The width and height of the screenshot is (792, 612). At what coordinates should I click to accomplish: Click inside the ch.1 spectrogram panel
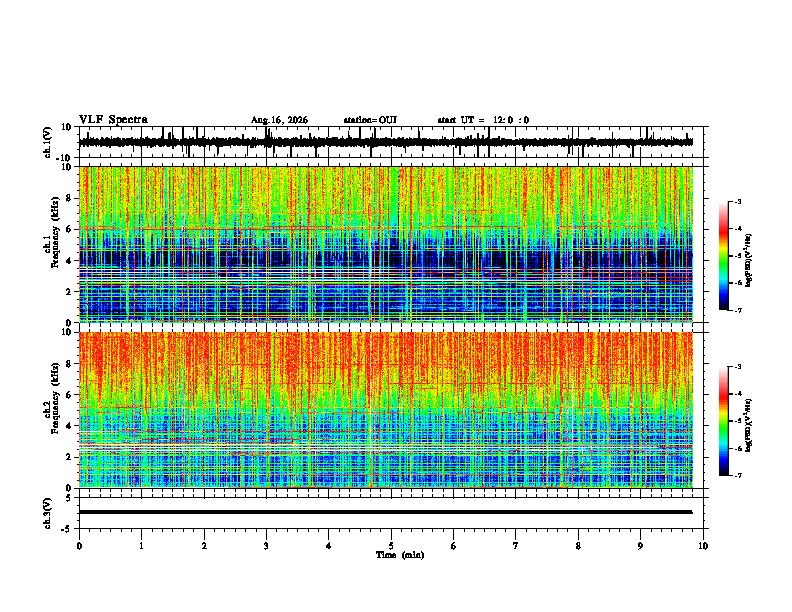pos(386,244)
